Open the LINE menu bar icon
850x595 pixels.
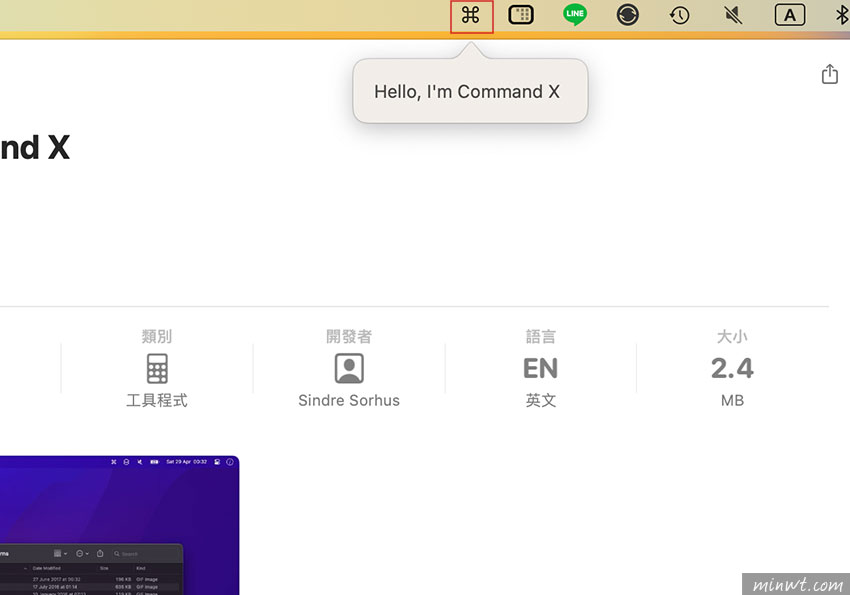[x=575, y=15]
